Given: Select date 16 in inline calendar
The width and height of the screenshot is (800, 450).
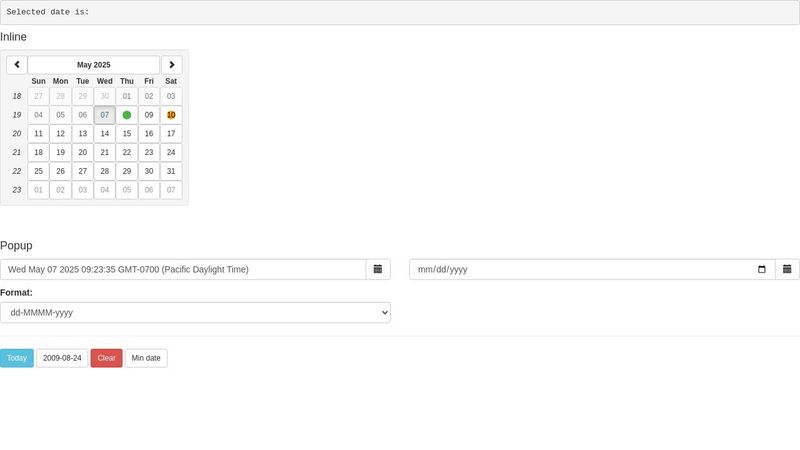Looking at the screenshot, I should [149, 134].
